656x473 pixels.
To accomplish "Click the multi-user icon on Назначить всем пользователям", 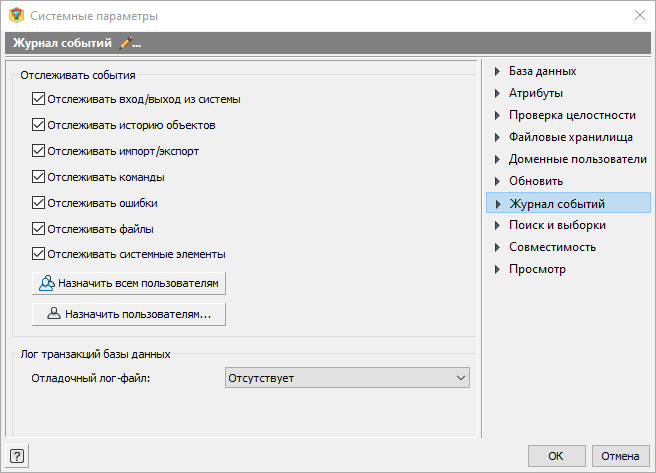I will pyautogui.click(x=46, y=283).
